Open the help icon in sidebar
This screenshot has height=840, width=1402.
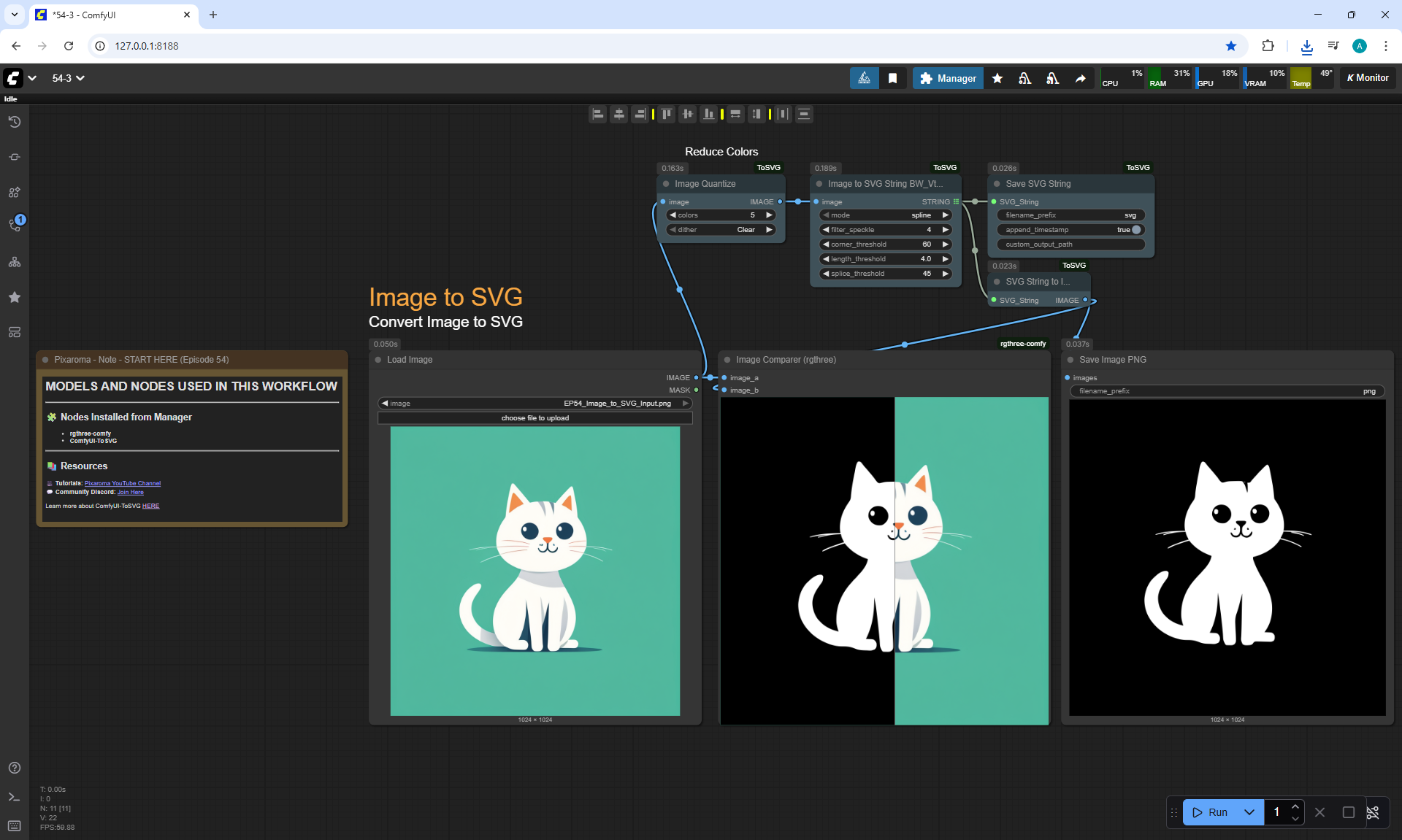pos(15,768)
